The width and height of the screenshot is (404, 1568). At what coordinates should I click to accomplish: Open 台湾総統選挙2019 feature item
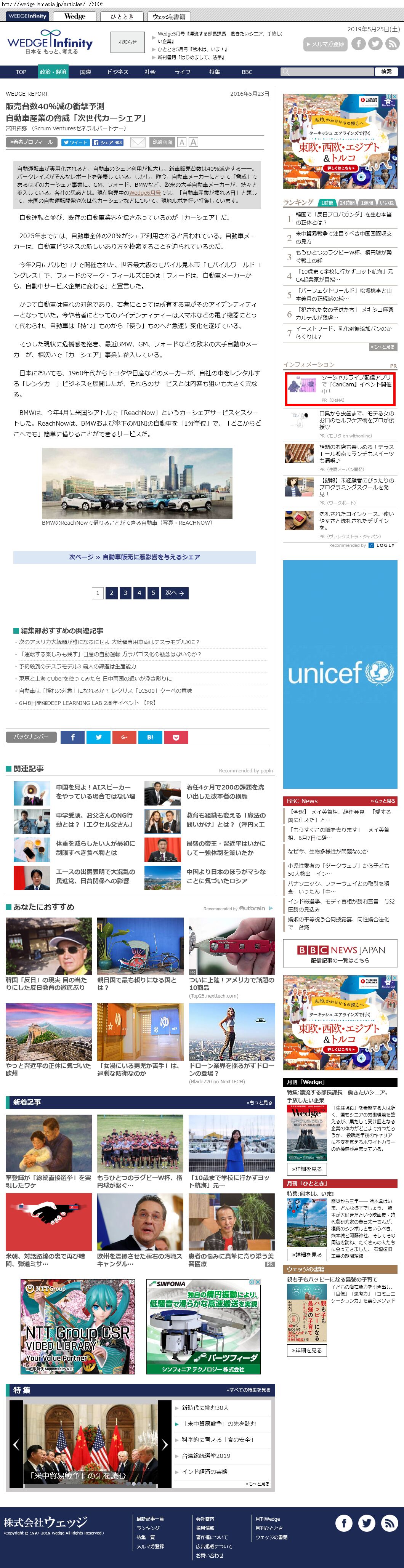206,1456
